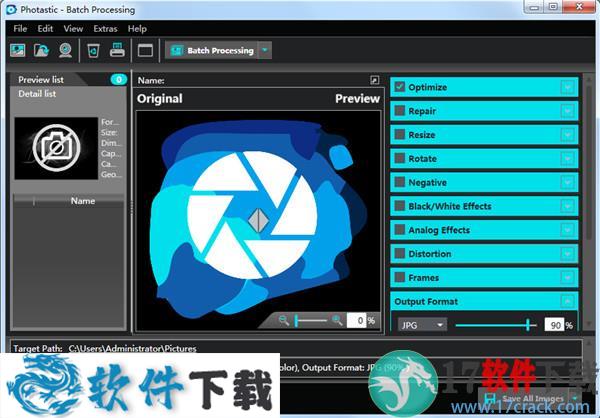Collapse the Output Format section arrow
The height and width of the screenshot is (418, 600).
(567, 301)
